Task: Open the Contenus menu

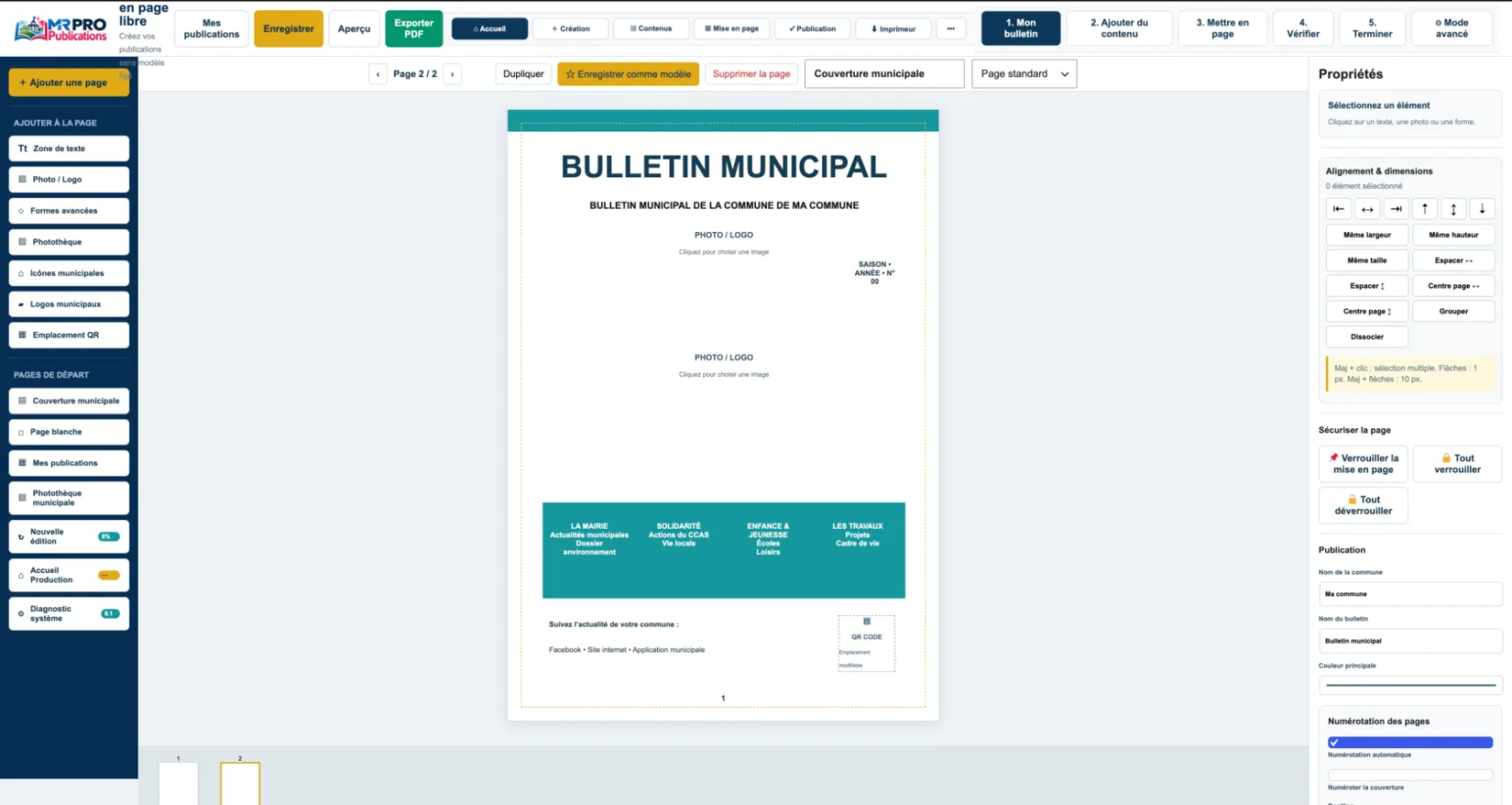Action: pos(651,28)
